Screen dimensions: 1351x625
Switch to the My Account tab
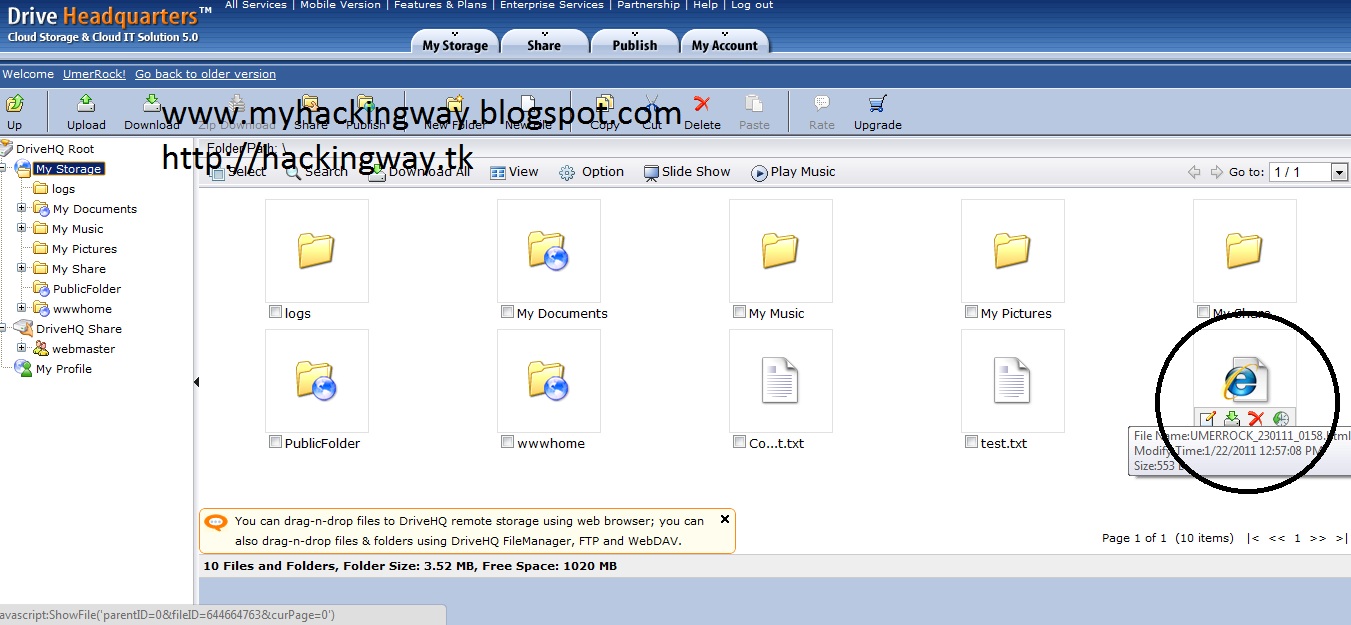click(x=725, y=44)
